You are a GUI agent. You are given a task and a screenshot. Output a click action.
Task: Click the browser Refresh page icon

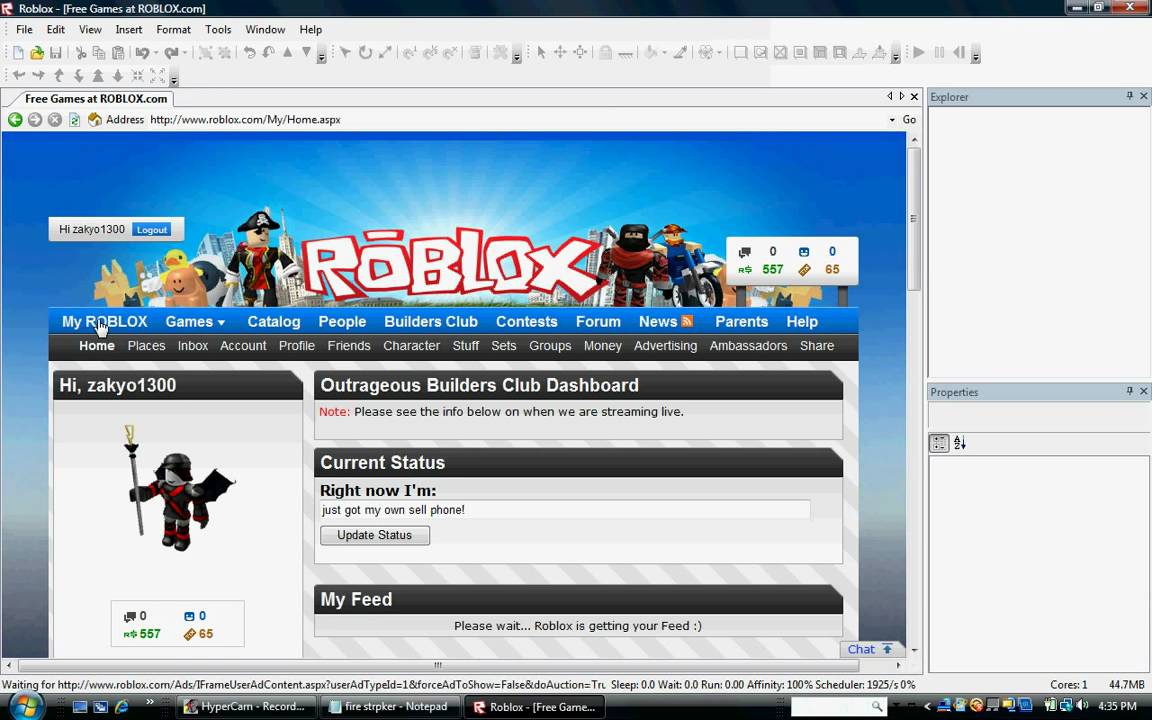pyautogui.click(x=74, y=120)
